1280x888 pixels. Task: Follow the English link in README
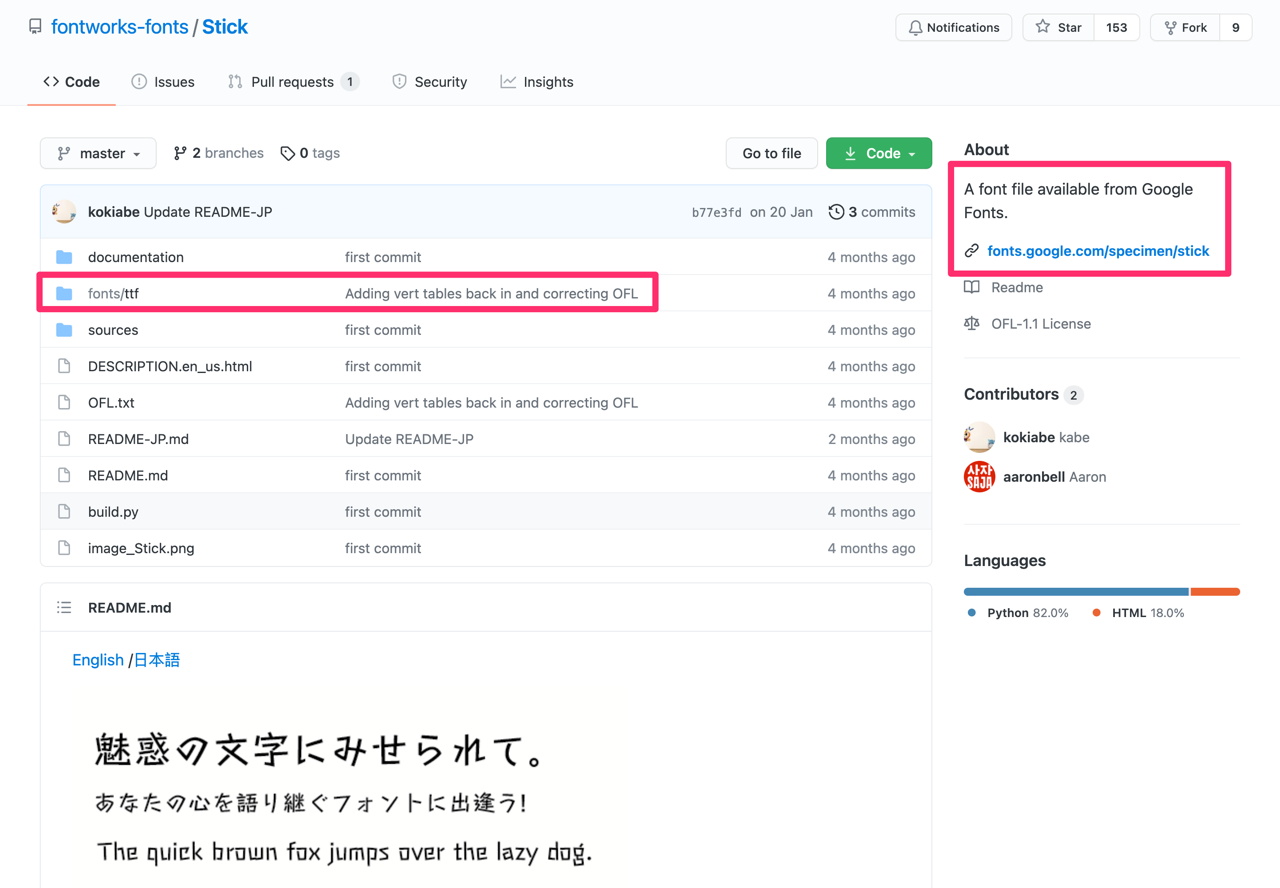pyautogui.click(x=98, y=660)
